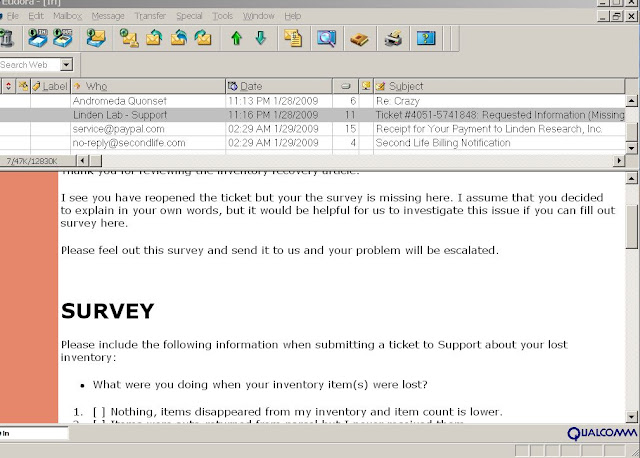Select the no-reply@secondlife.com message

click(129, 143)
